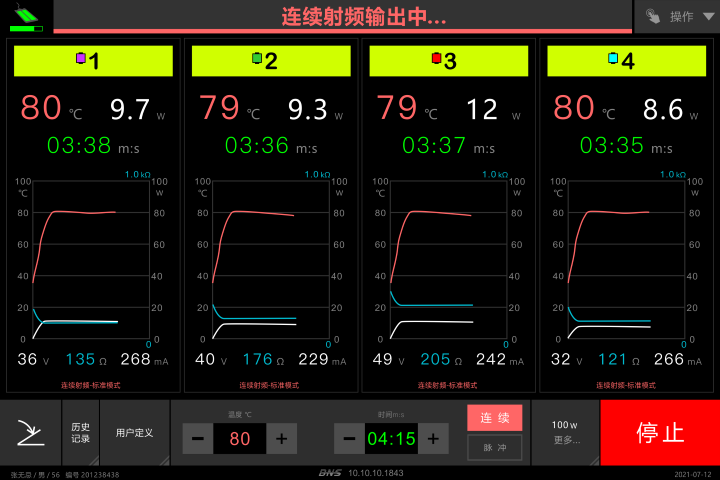Click the cyan electrode icon on channel 4
Screen dimensions: 720x480
point(613,58)
